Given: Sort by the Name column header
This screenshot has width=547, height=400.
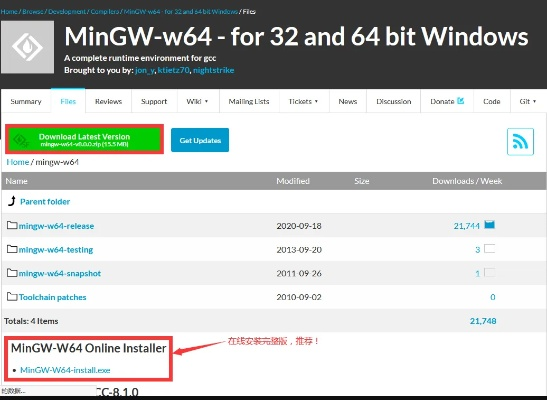Looking at the screenshot, I should point(16,181).
